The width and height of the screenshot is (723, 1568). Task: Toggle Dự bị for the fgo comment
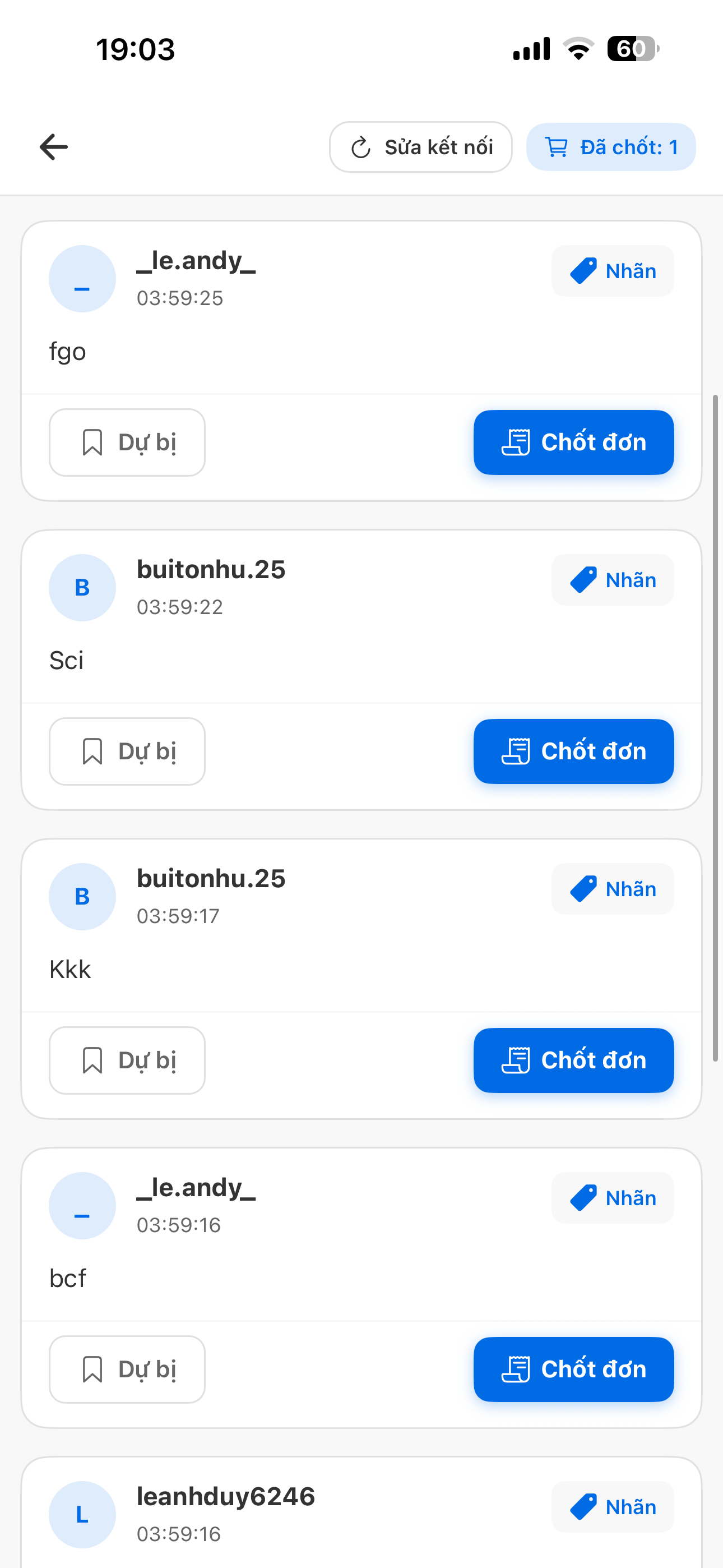(x=127, y=442)
